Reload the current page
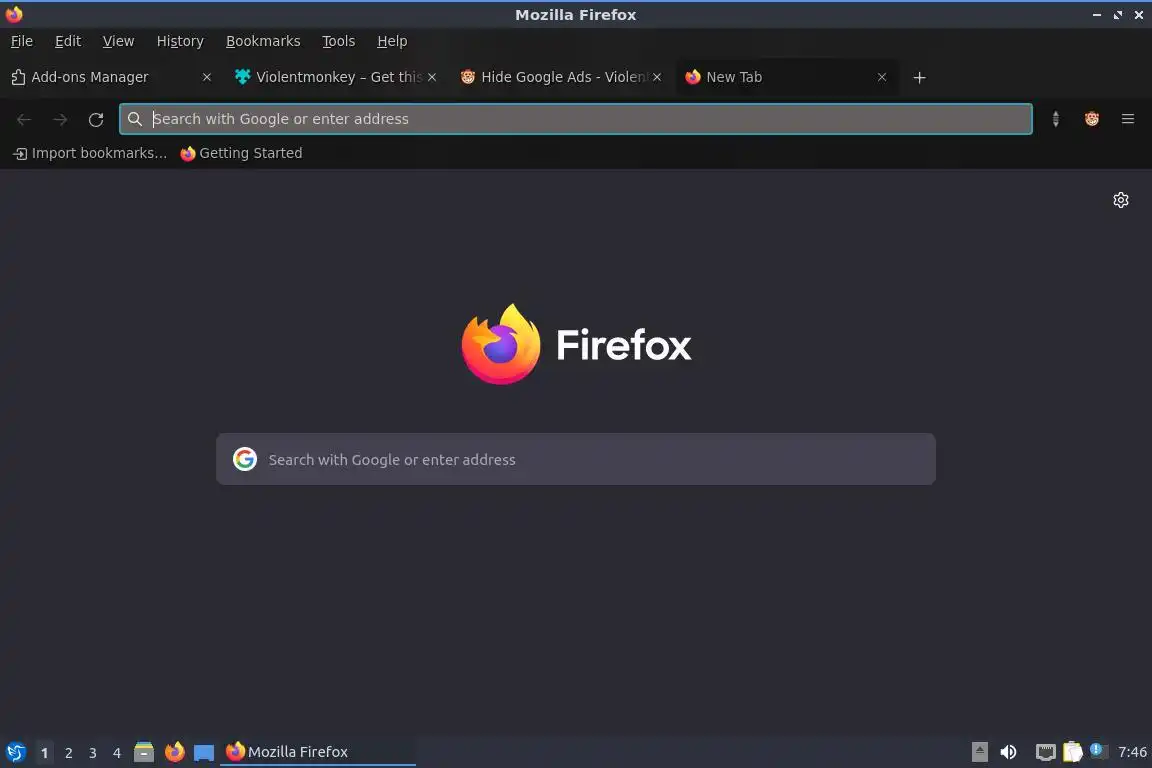The image size is (1152, 768). pyautogui.click(x=96, y=119)
